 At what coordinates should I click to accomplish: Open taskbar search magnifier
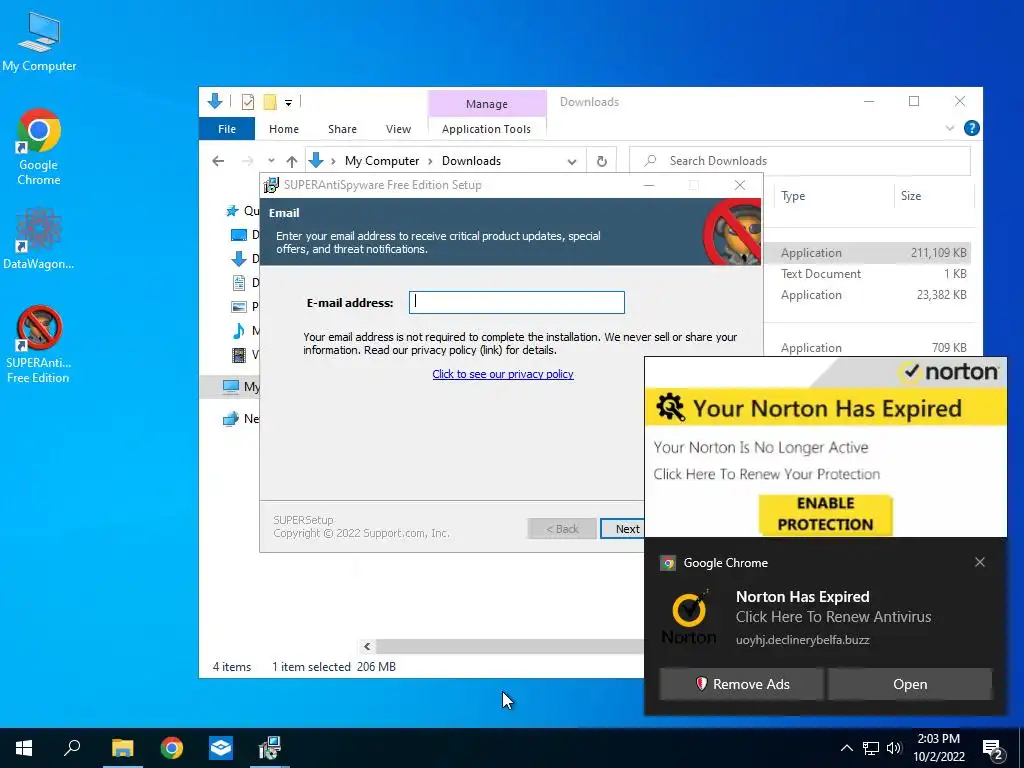(x=72, y=748)
